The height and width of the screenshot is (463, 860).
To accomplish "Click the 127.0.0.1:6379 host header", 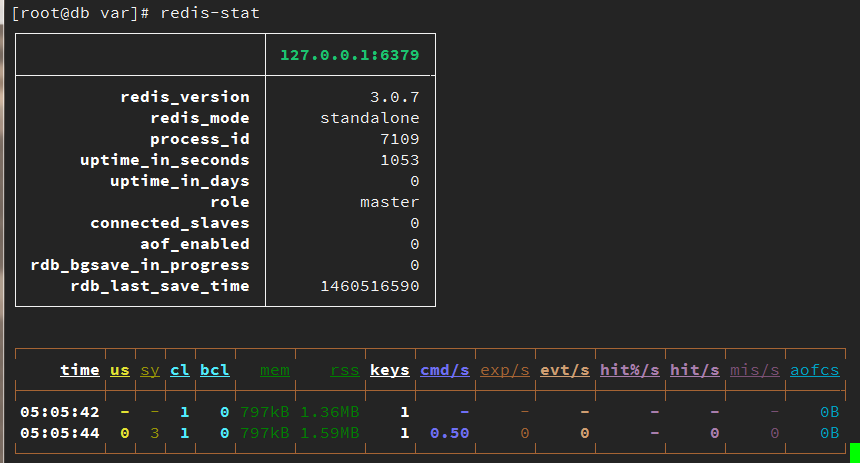I will [349, 55].
